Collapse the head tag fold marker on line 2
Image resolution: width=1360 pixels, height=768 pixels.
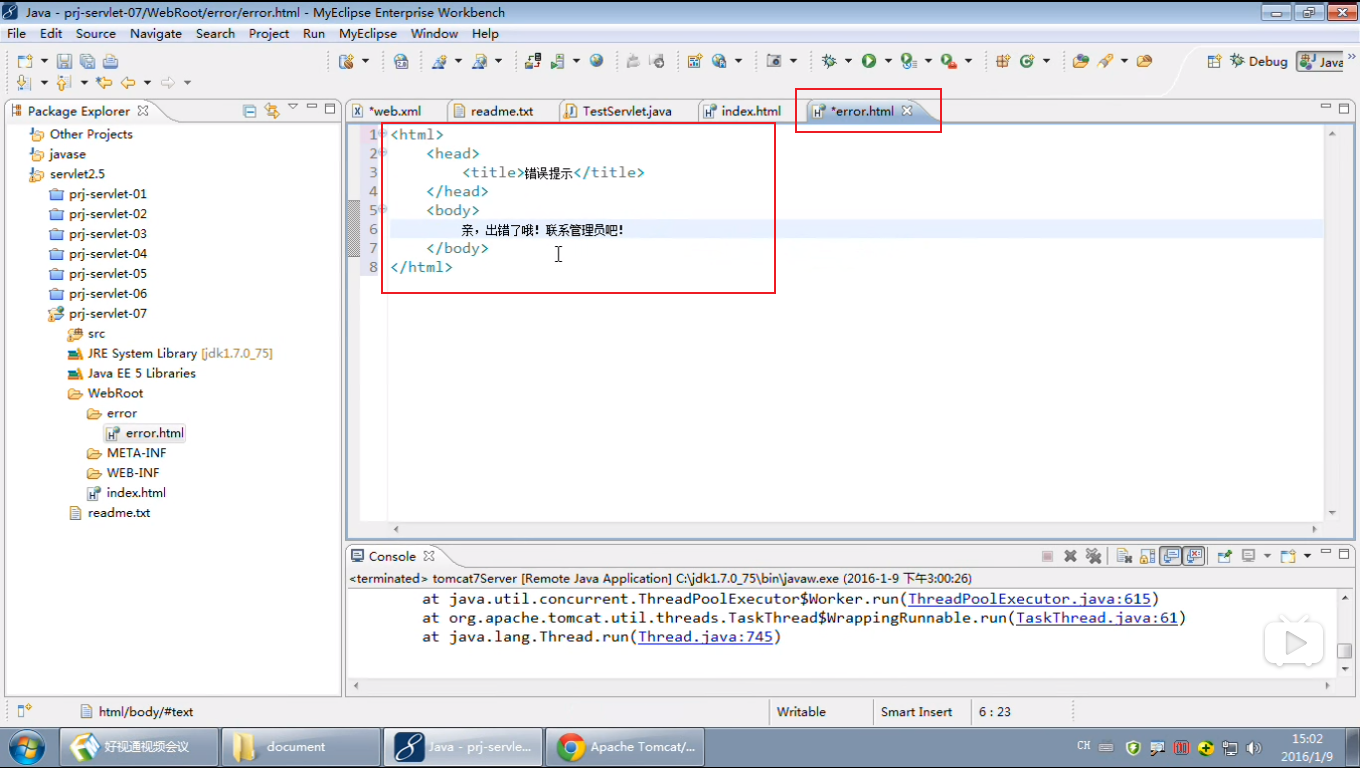pos(384,153)
